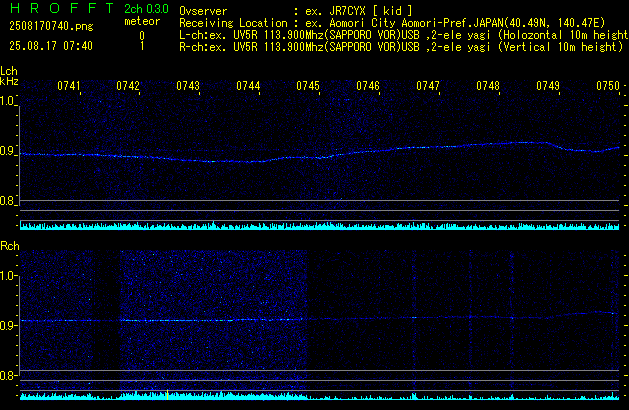The image size is (629, 410).
Task: Click the R-ch receiver description line
Action: (401, 47)
